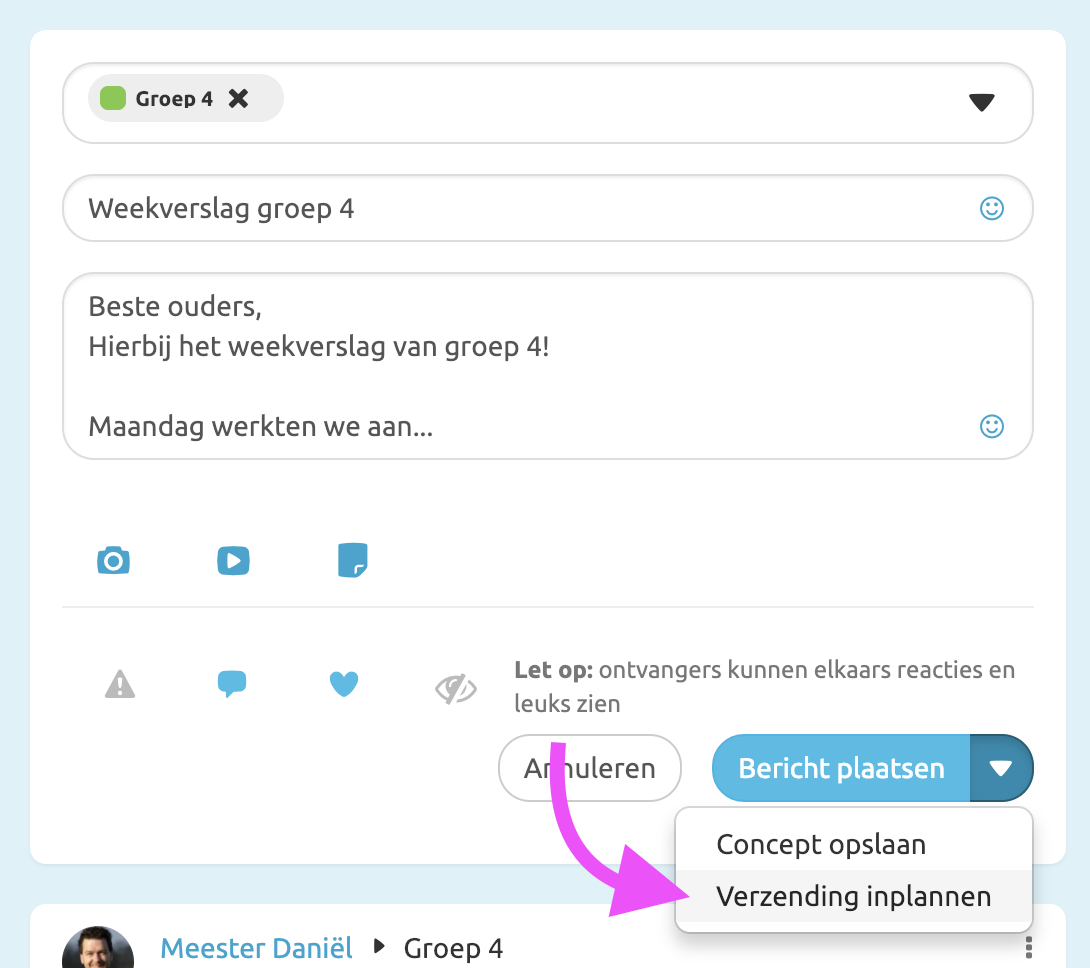Toggle comments with the speech bubble icon
Image resolution: width=1090 pixels, height=968 pixels.
click(232, 683)
